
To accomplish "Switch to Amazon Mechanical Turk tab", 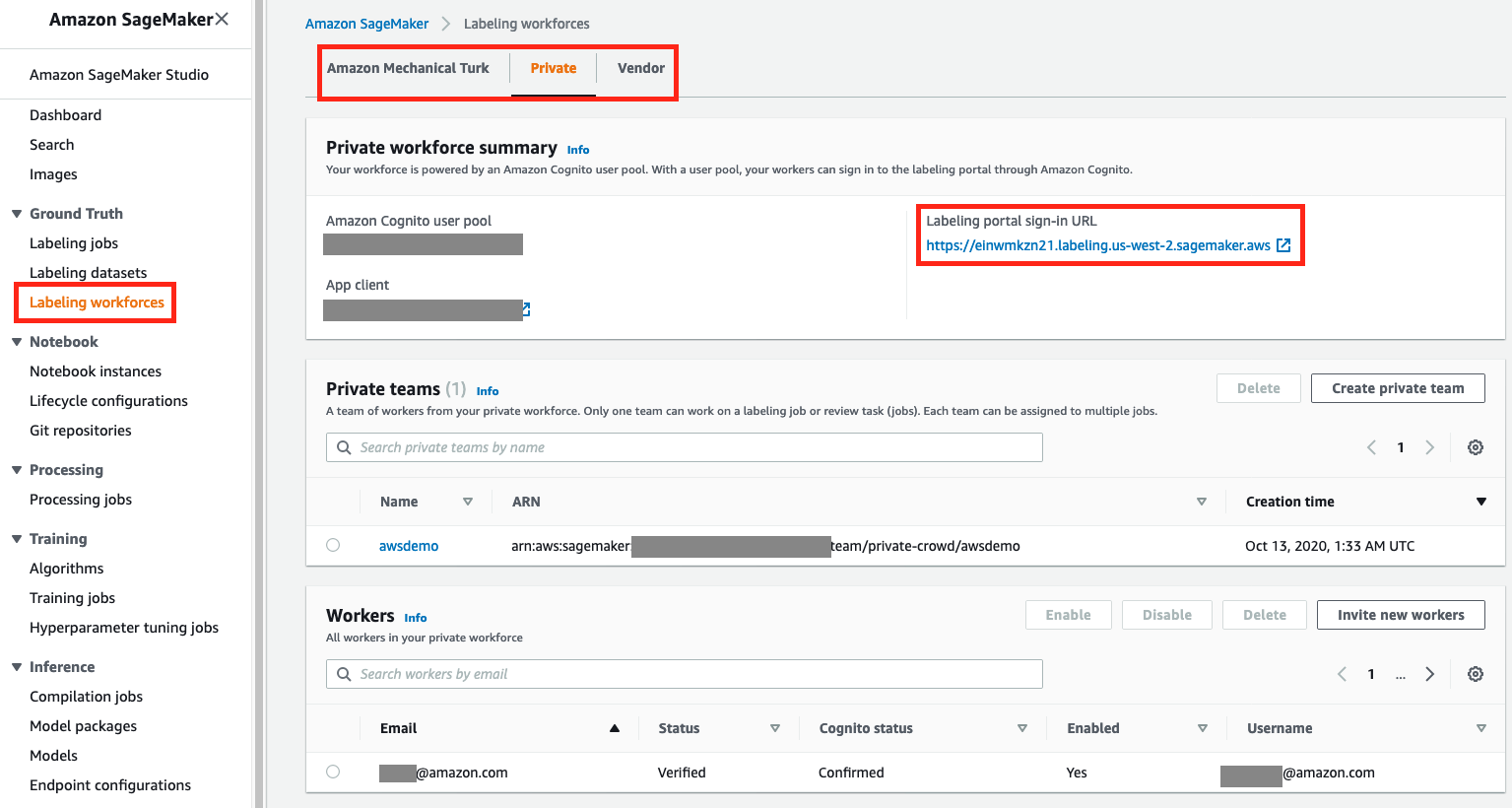I will click(x=408, y=68).
